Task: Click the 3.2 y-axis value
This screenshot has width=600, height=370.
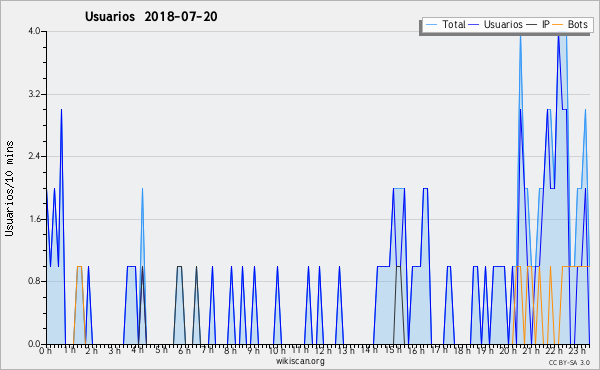Action: point(34,94)
